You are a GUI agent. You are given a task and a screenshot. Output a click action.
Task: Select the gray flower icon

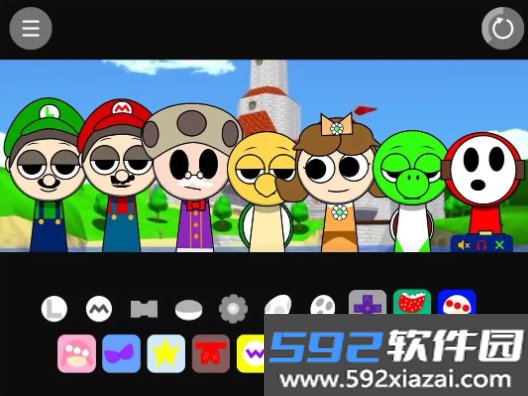(x=233, y=309)
